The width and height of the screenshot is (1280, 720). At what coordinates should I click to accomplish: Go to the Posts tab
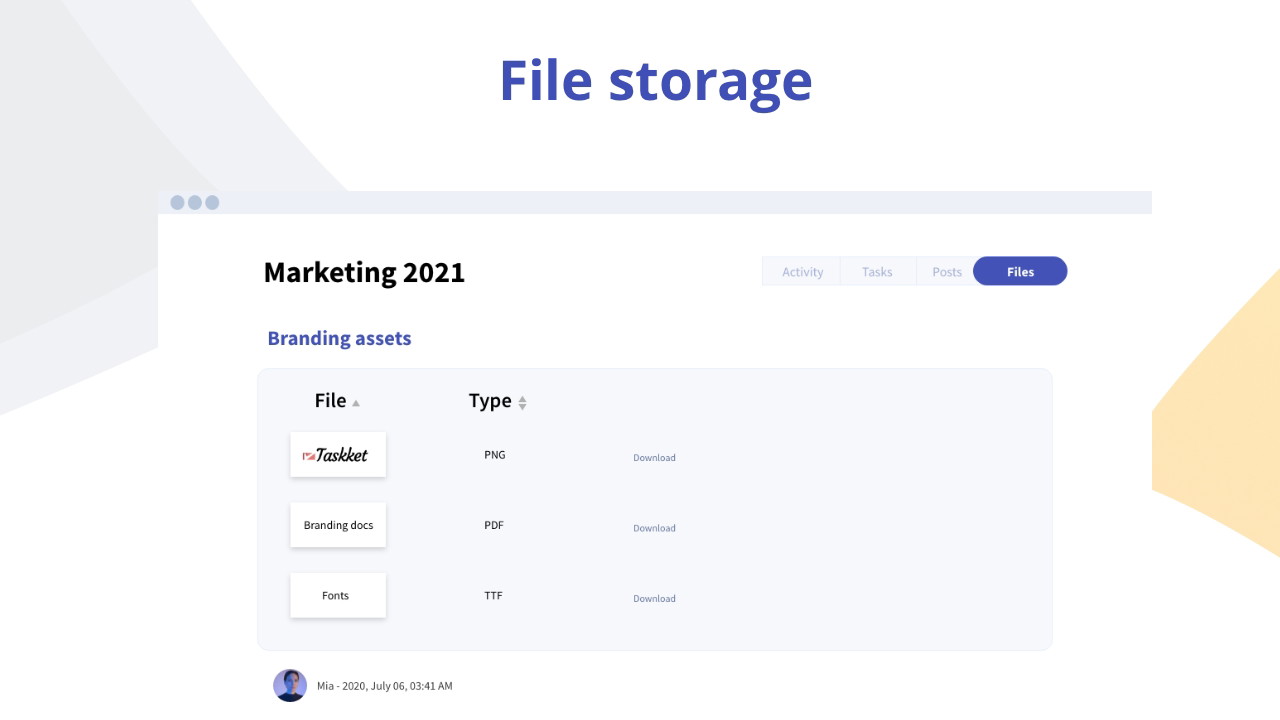pyautogui.click(x=946, y=272)
